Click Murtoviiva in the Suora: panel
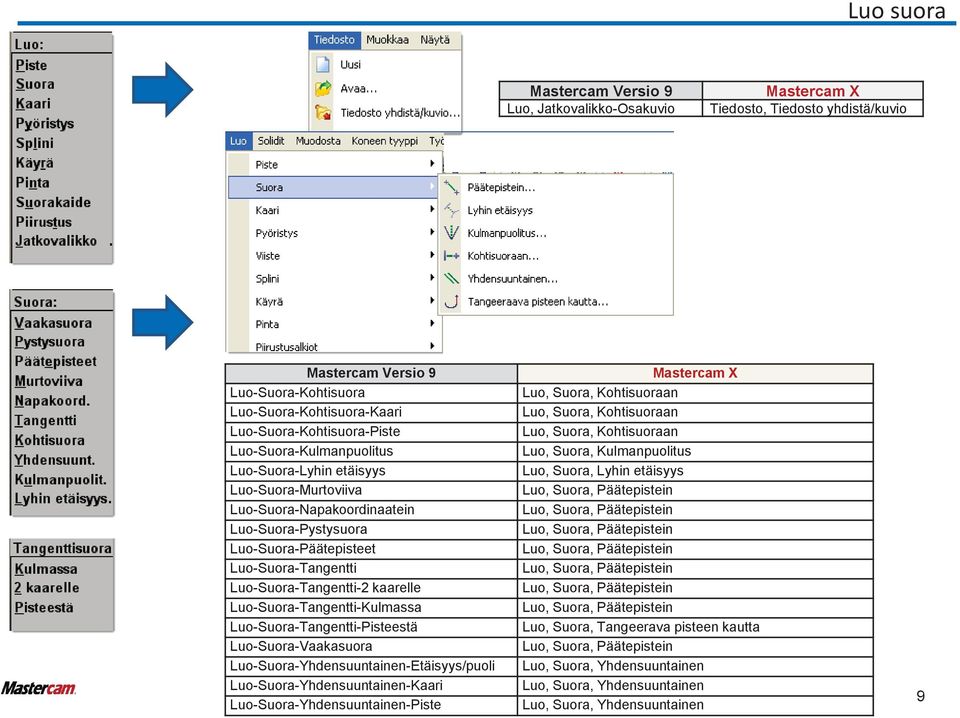 click(48, 381)
